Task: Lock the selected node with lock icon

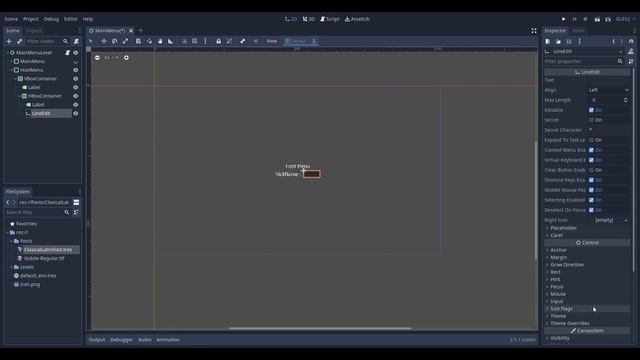Action: [x=219, y=41]
